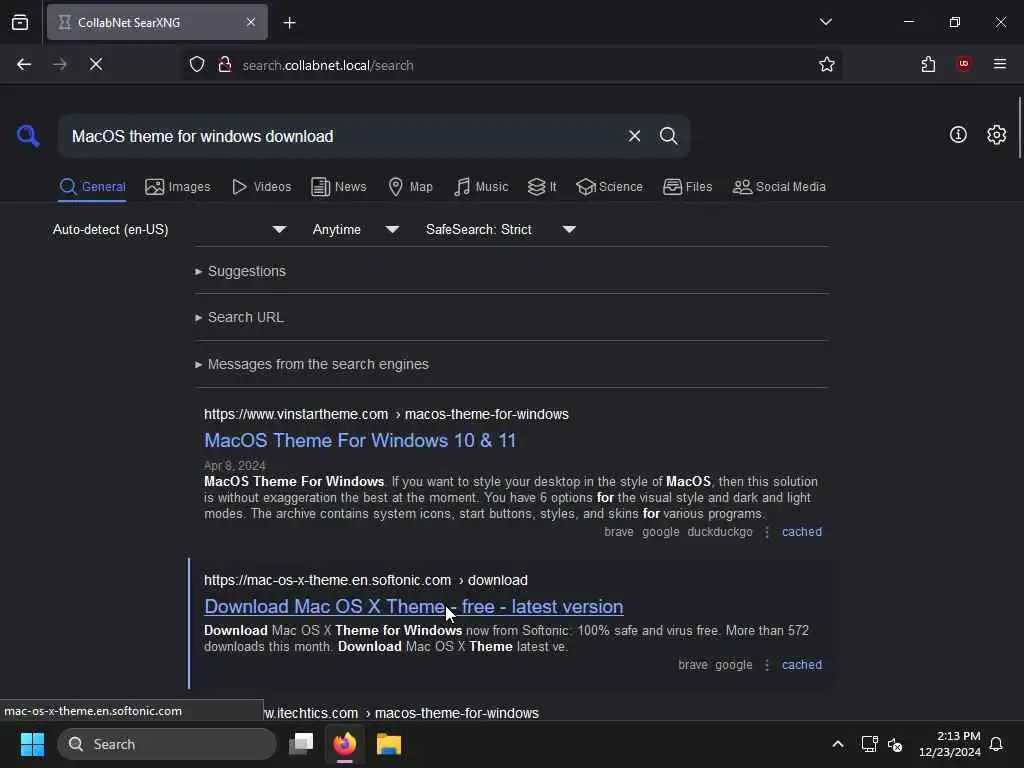Open cached link for vinstartheme result
1024x768 pixels.
(x=802, y=532)
